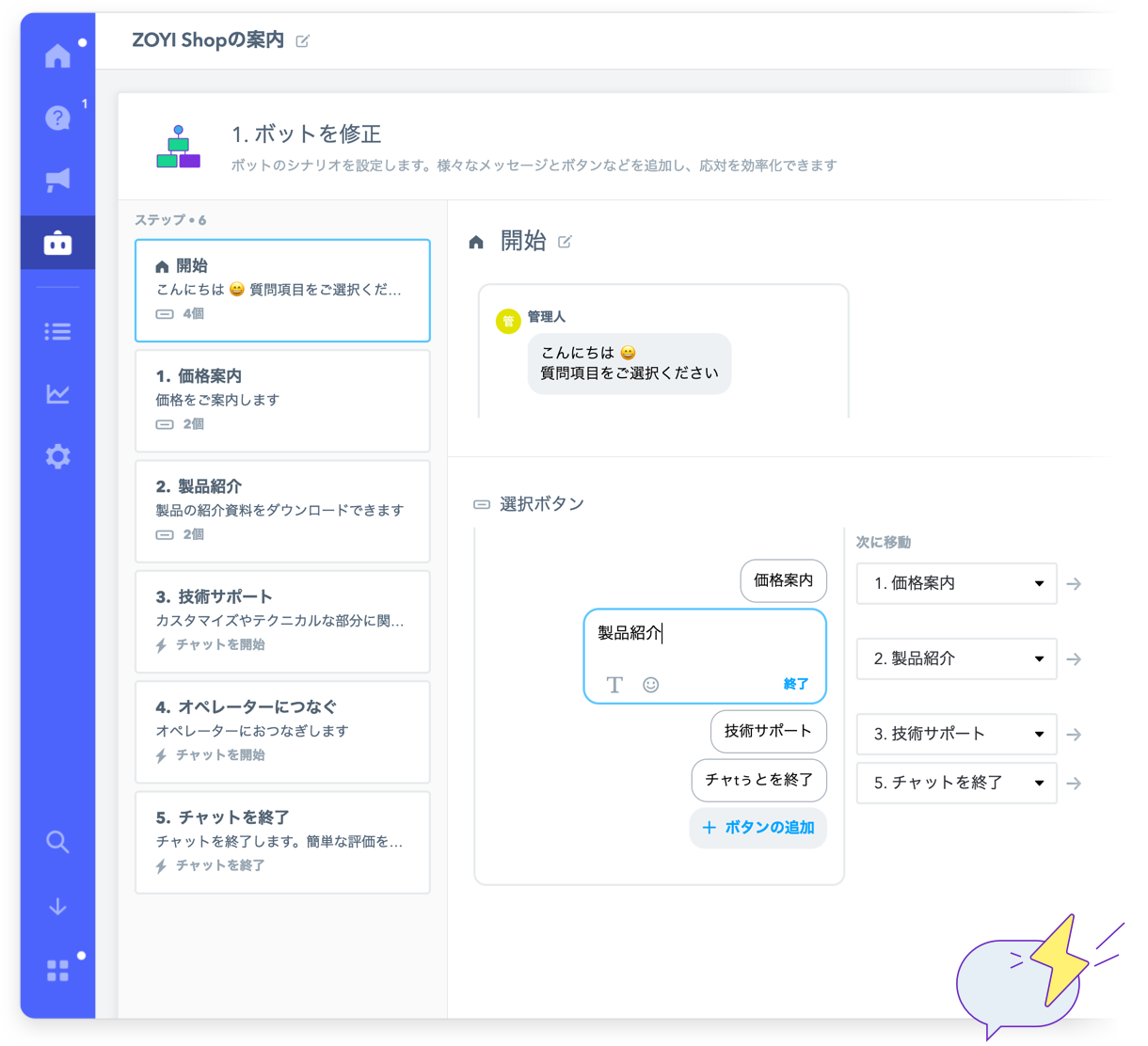This screenshot has height=1046, width=1148.
Task: Open the list icon in the sidebar
Action: pos(57,332)
